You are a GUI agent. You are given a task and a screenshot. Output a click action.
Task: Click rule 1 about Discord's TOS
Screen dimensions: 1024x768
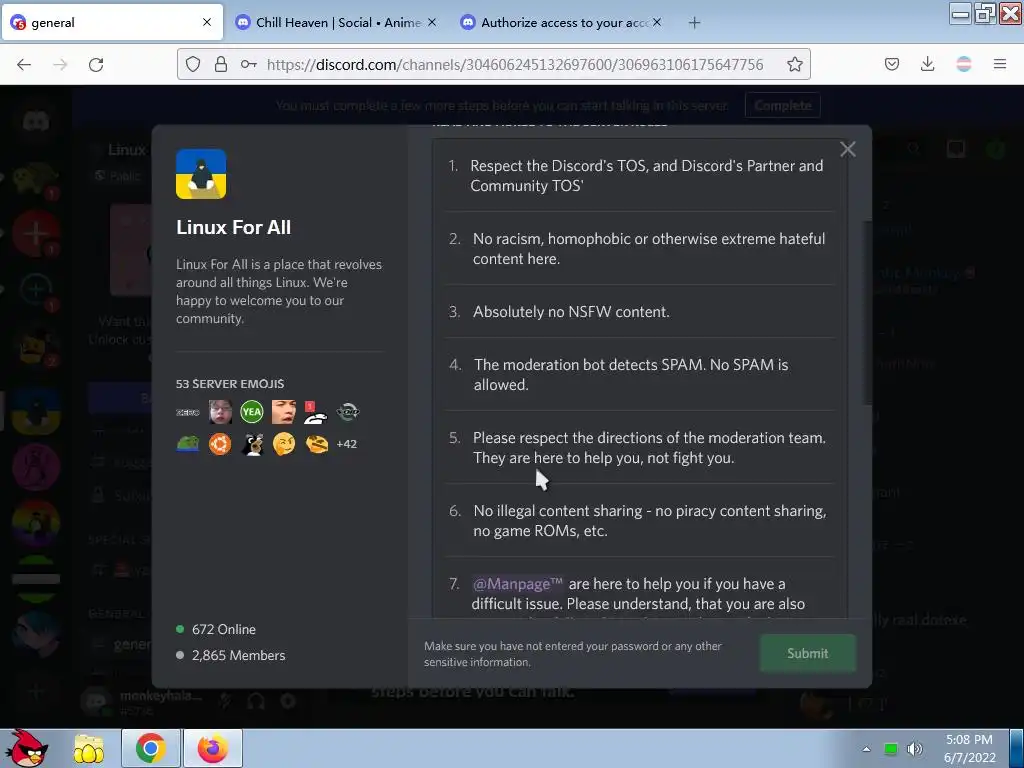[x=647, y=176]
